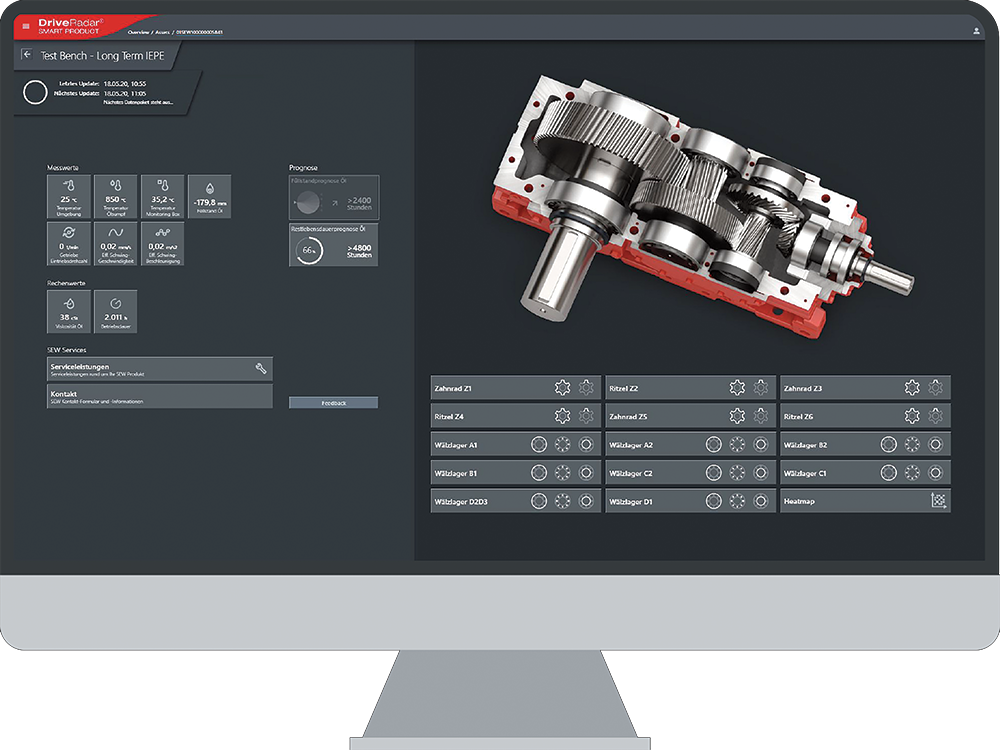This screenshot has width=1000, height=750.
Task: Select first gear icon in Zahnrad Z1 row
Action: point(563,387)
